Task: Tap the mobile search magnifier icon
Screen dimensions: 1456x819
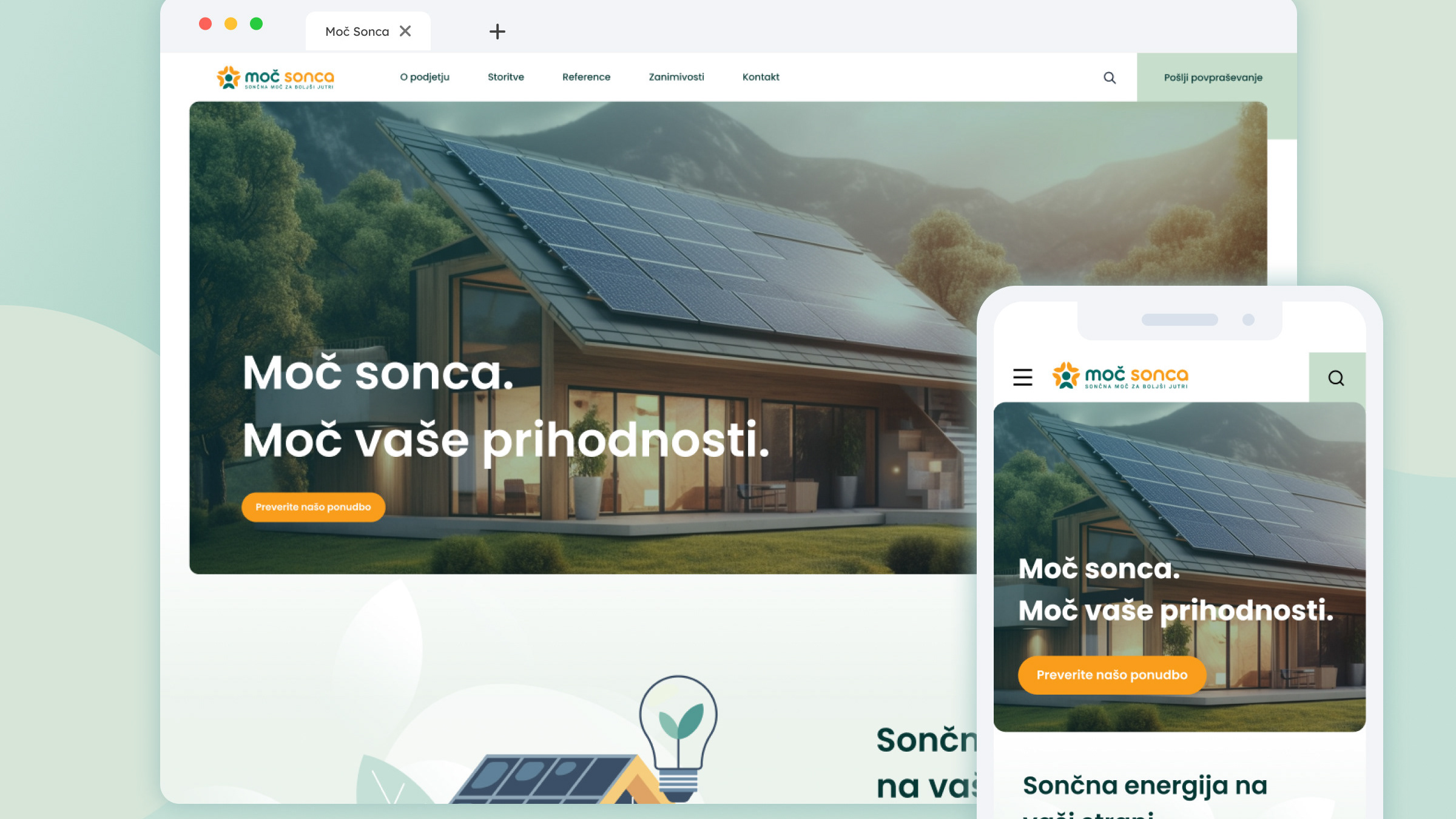Action: 1336,378
